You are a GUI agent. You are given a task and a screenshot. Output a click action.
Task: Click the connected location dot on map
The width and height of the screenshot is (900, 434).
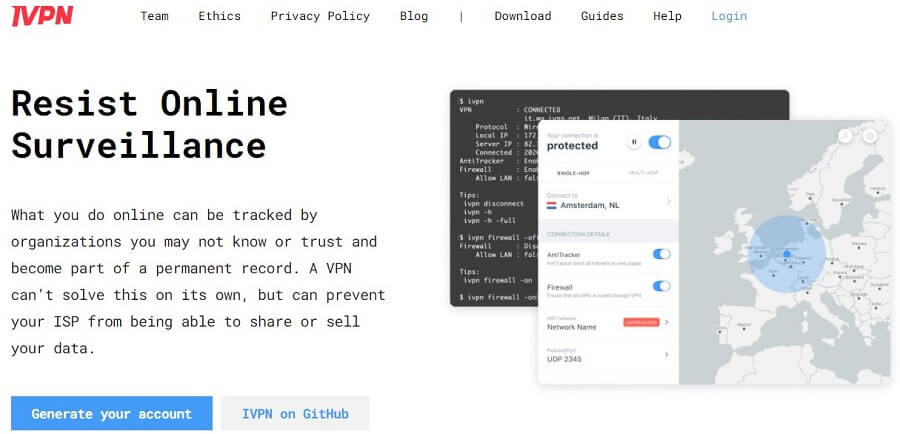(787, 254)
